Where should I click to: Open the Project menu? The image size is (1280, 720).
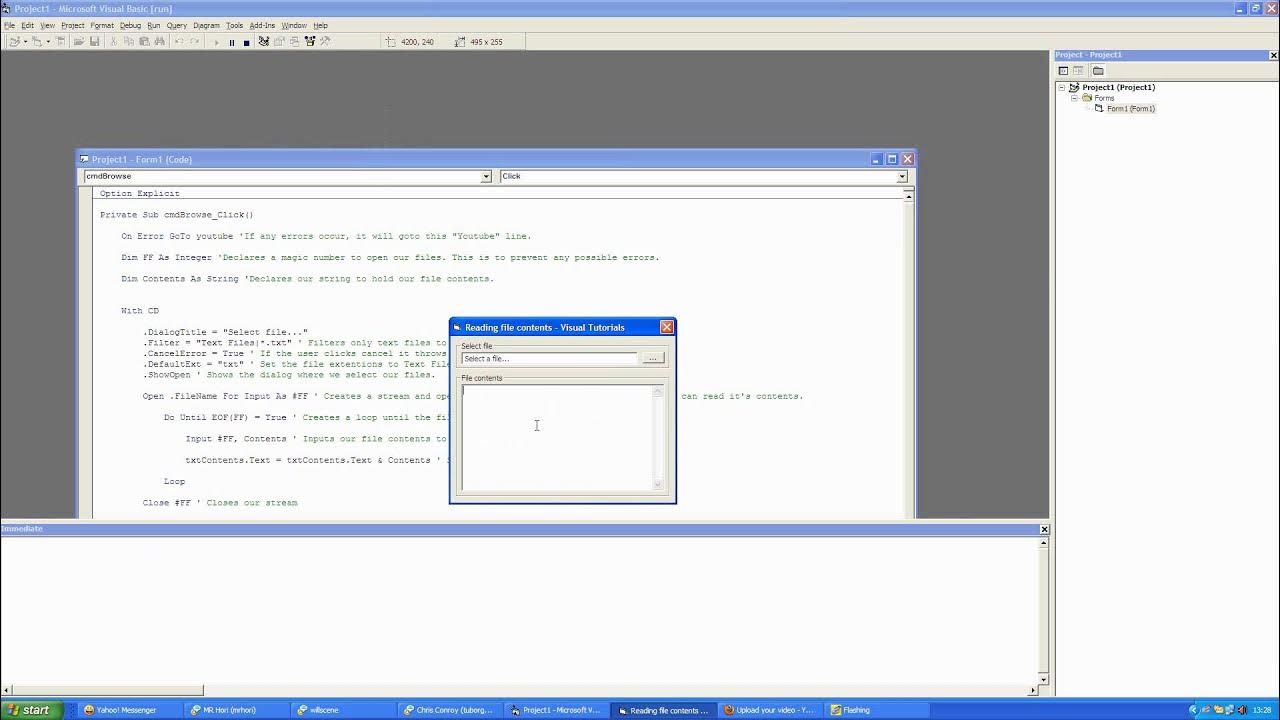click(x=73, y=25)
